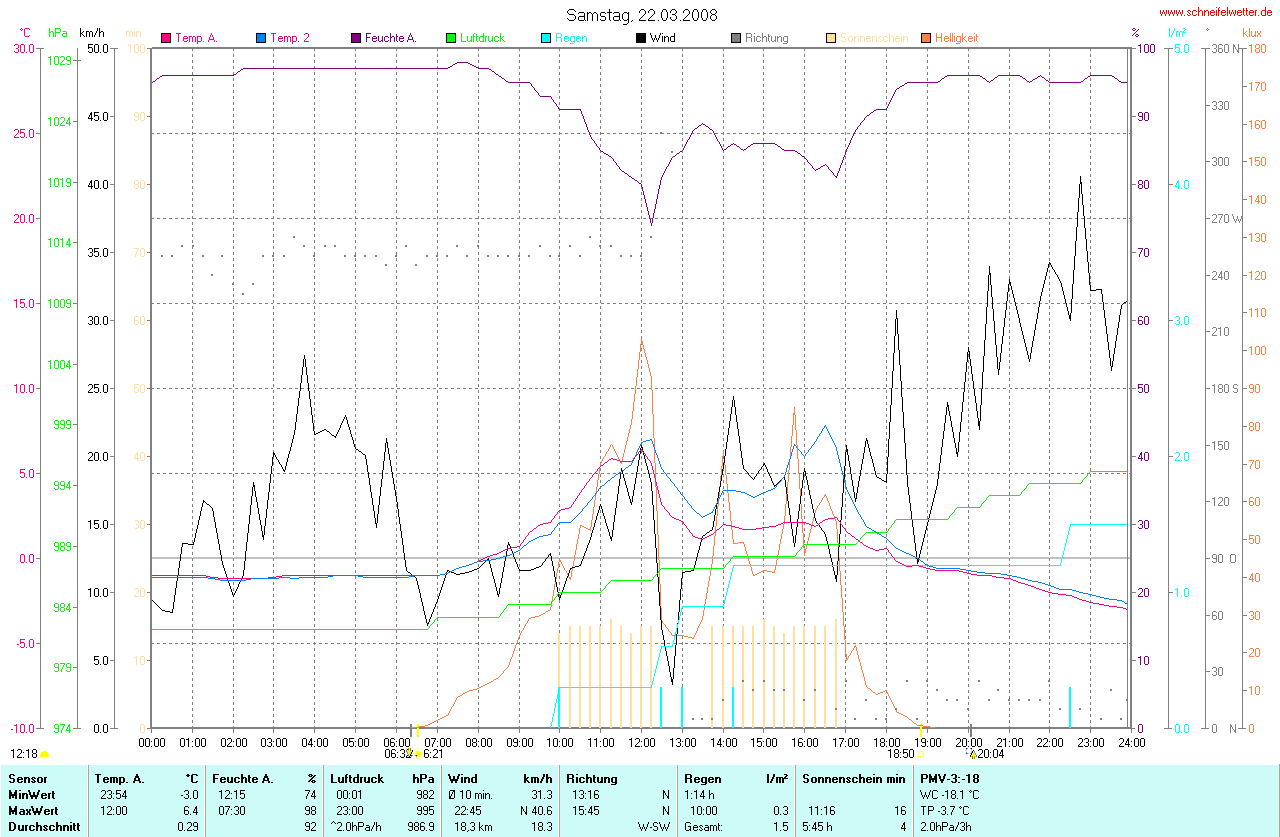Click the Regen legend label
1280x837 pixels.
571,38
